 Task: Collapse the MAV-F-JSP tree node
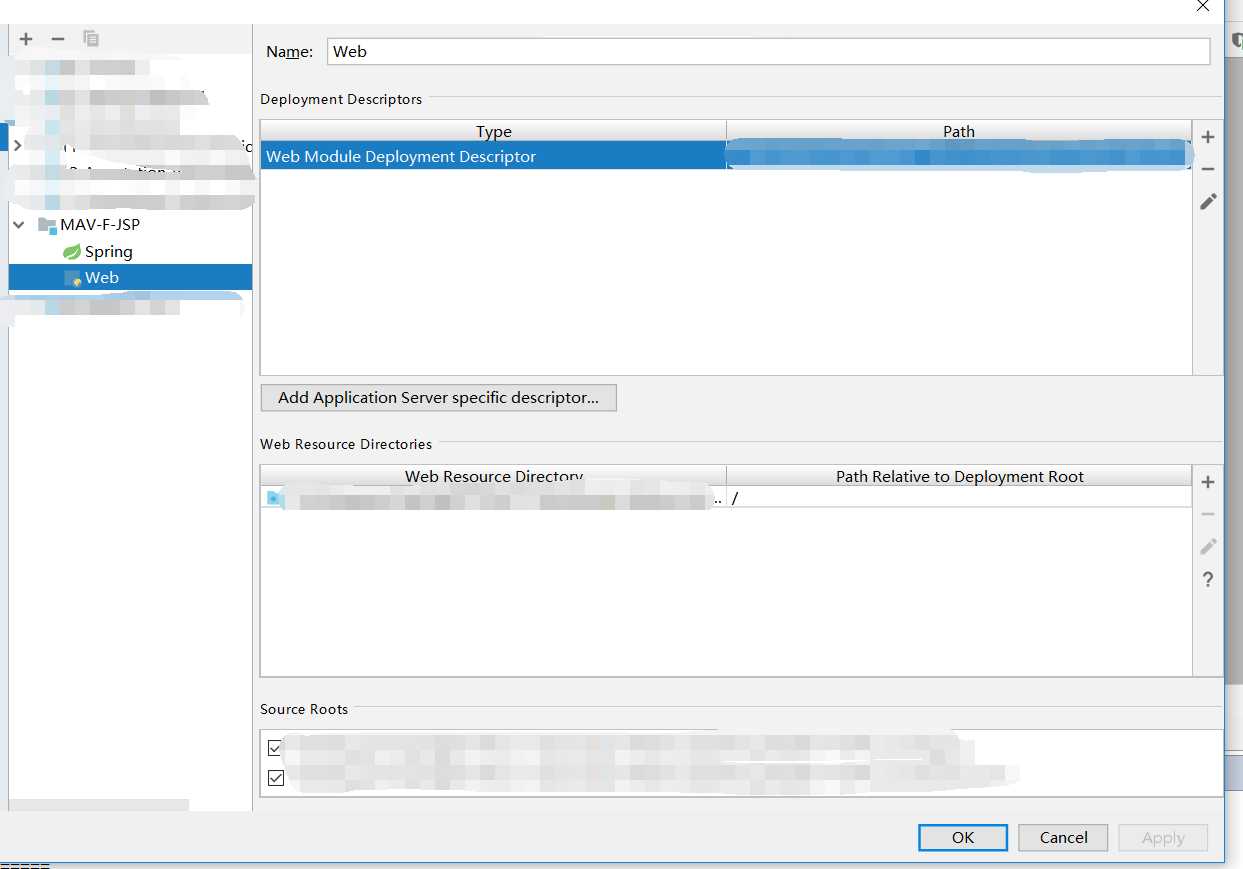point(19,225)
